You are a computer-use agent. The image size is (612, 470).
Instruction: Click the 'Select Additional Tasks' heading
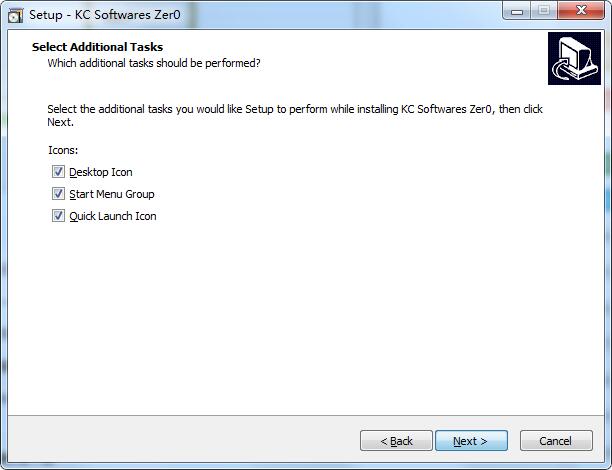97,47
